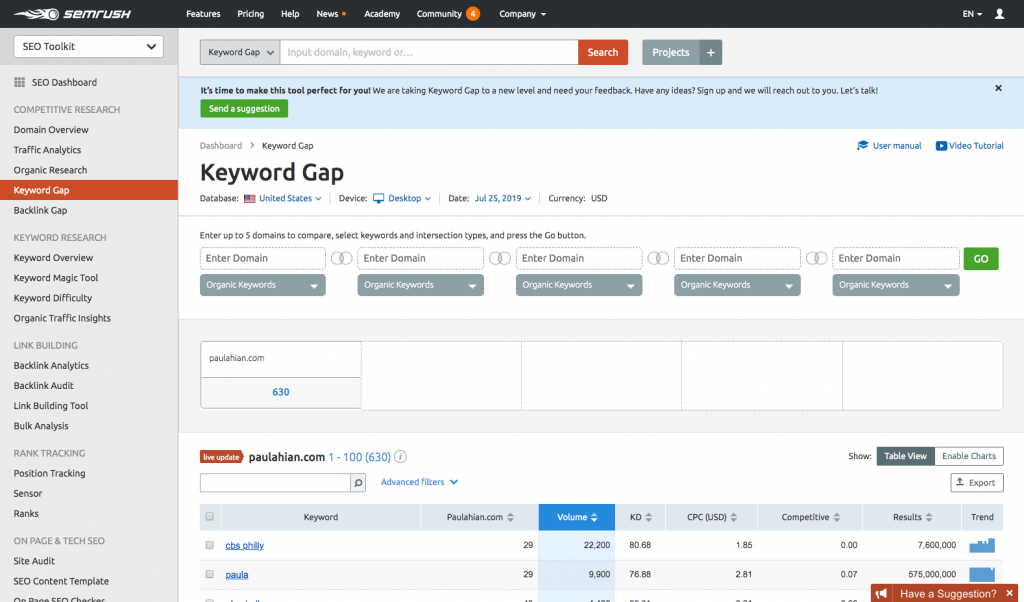Image resolution: width=1024 pixels, height=602 pixels.
Task: Open the United States database dropdown
Action: pos(284,198)
